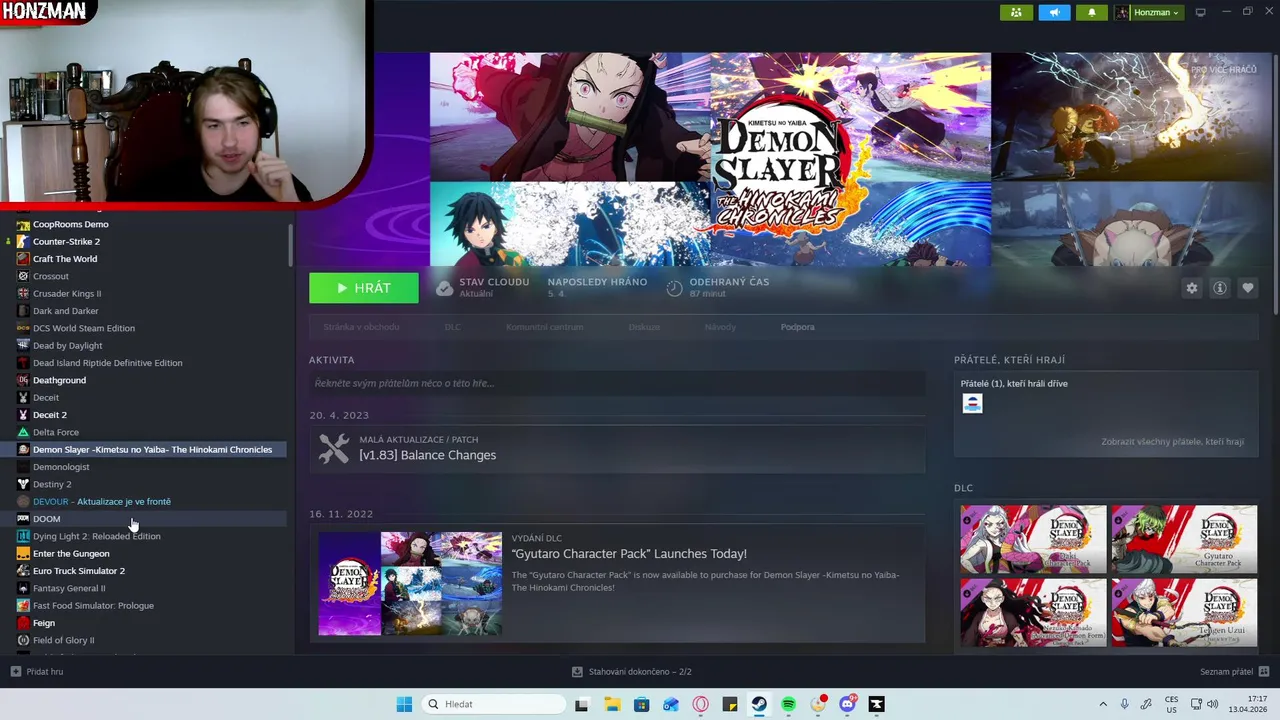Open game settings gear icon
The height and width of the screenshot is (720, 1280).
tap(1191, 288)
